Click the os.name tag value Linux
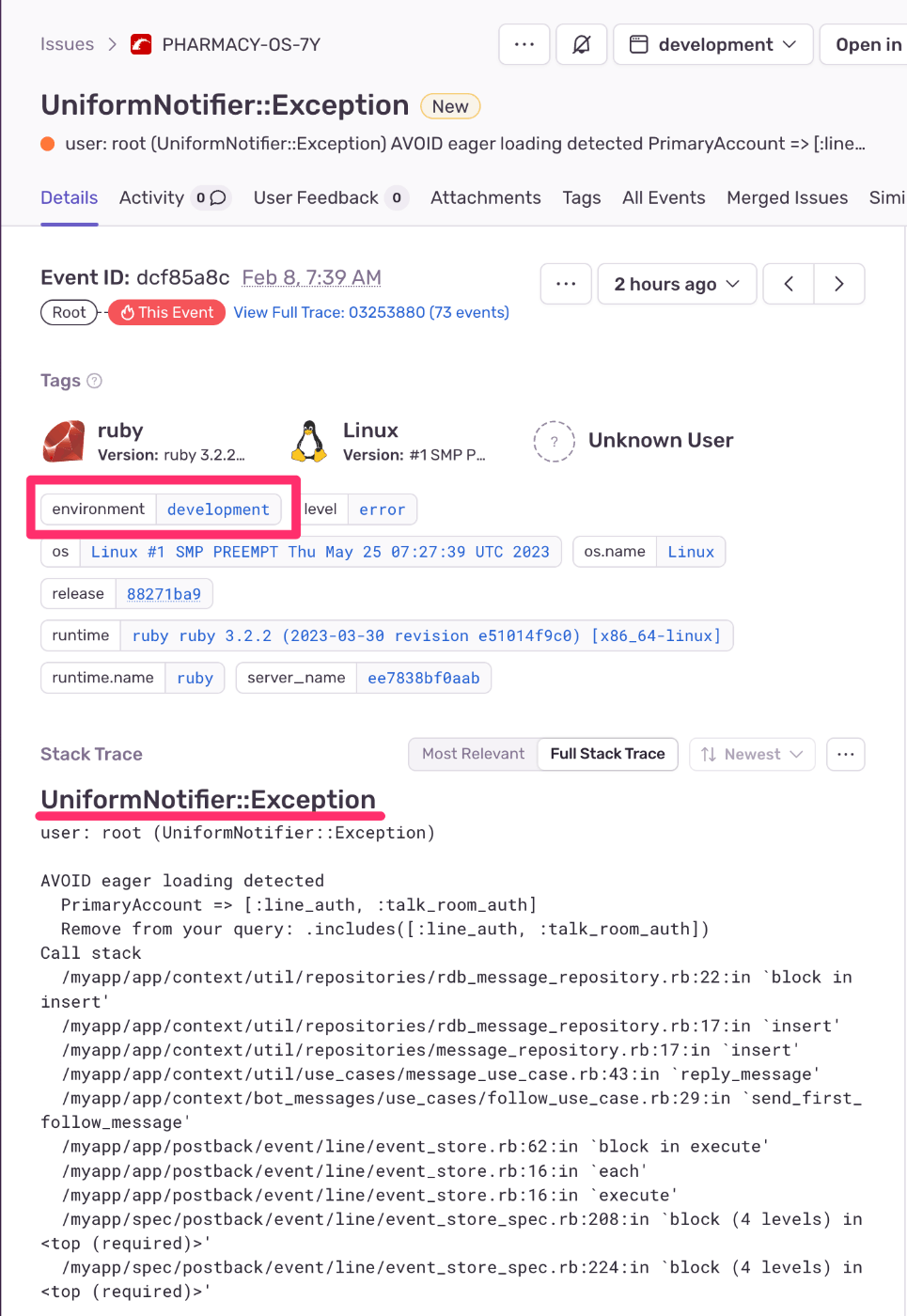Screen dimensions: 907x1316 (691, 552)
